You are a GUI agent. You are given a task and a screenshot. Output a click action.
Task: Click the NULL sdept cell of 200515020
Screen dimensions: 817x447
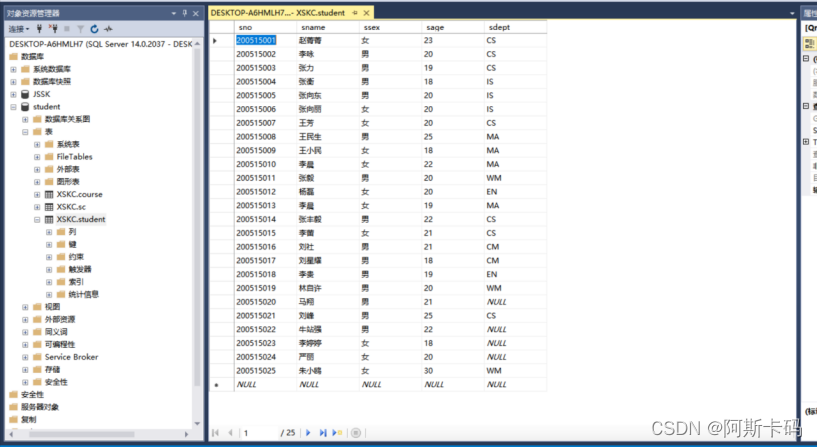click(x=515, y=302)
